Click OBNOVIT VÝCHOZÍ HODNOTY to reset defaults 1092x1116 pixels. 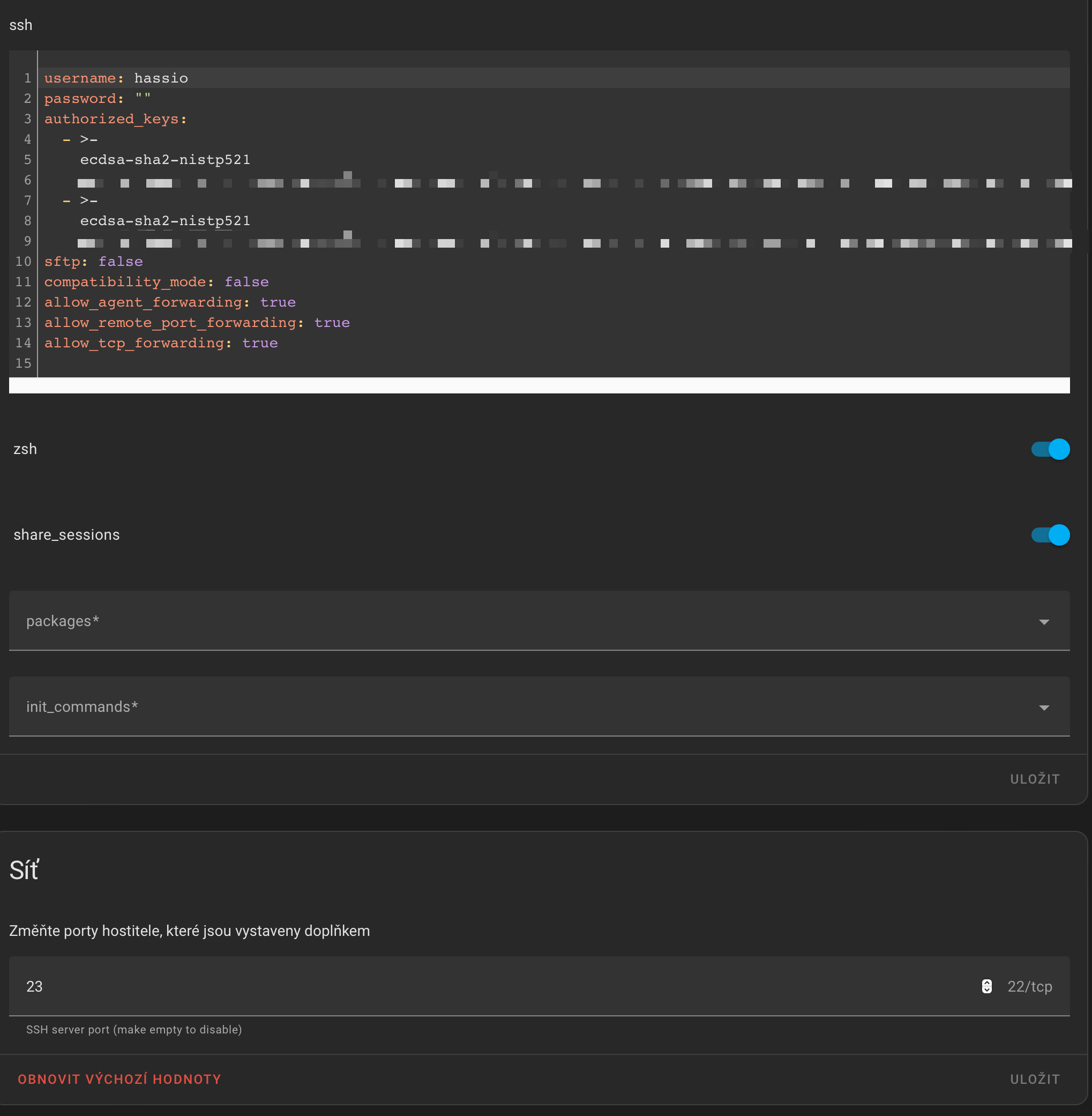119,1078
